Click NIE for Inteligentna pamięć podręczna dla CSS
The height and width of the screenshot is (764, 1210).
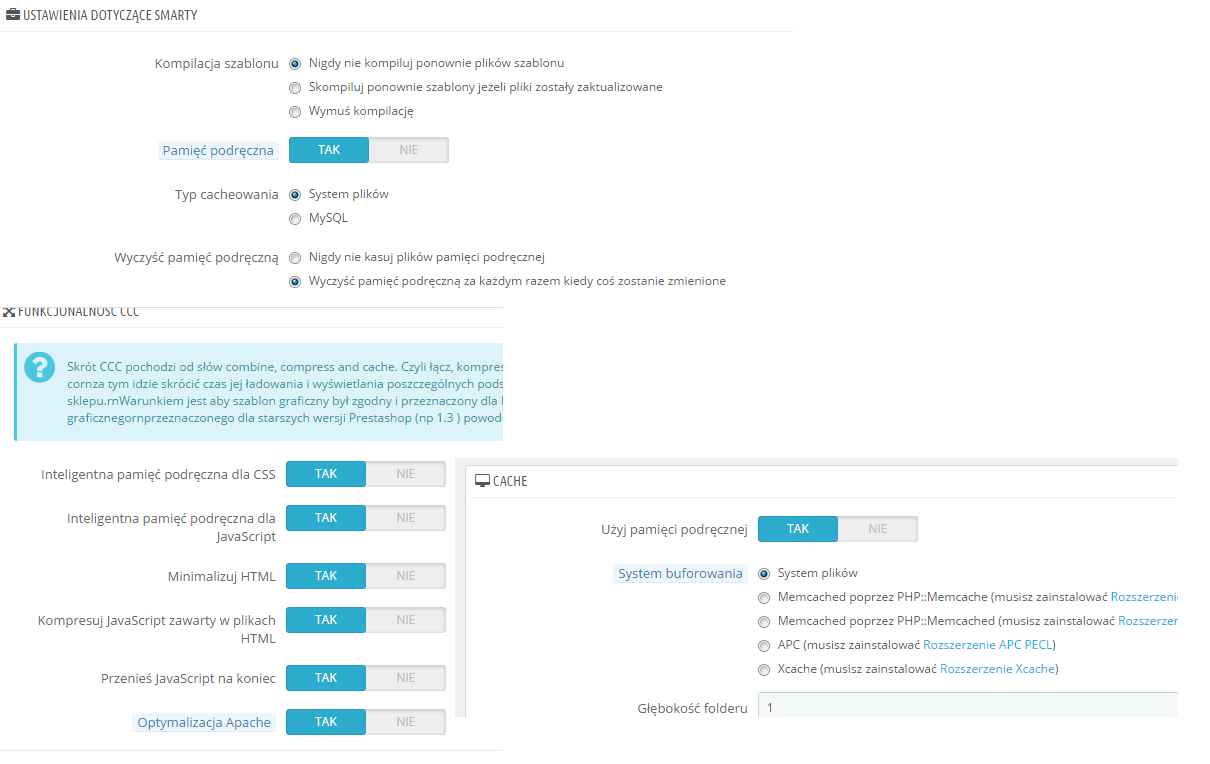point(405,474)
